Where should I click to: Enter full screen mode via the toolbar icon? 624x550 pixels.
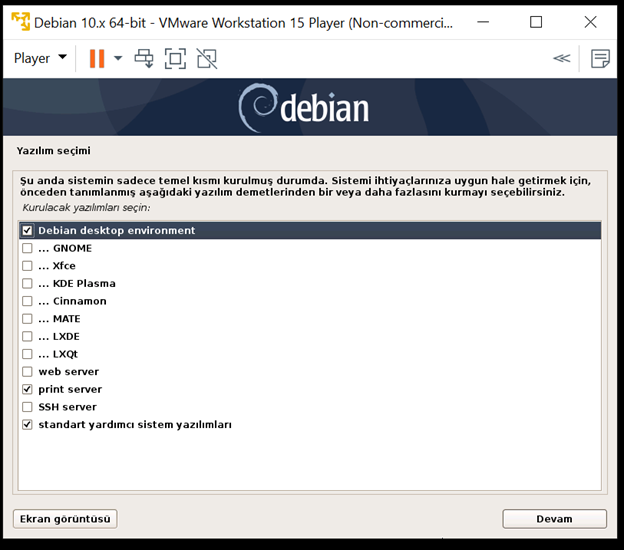click(x=175, y=59)
